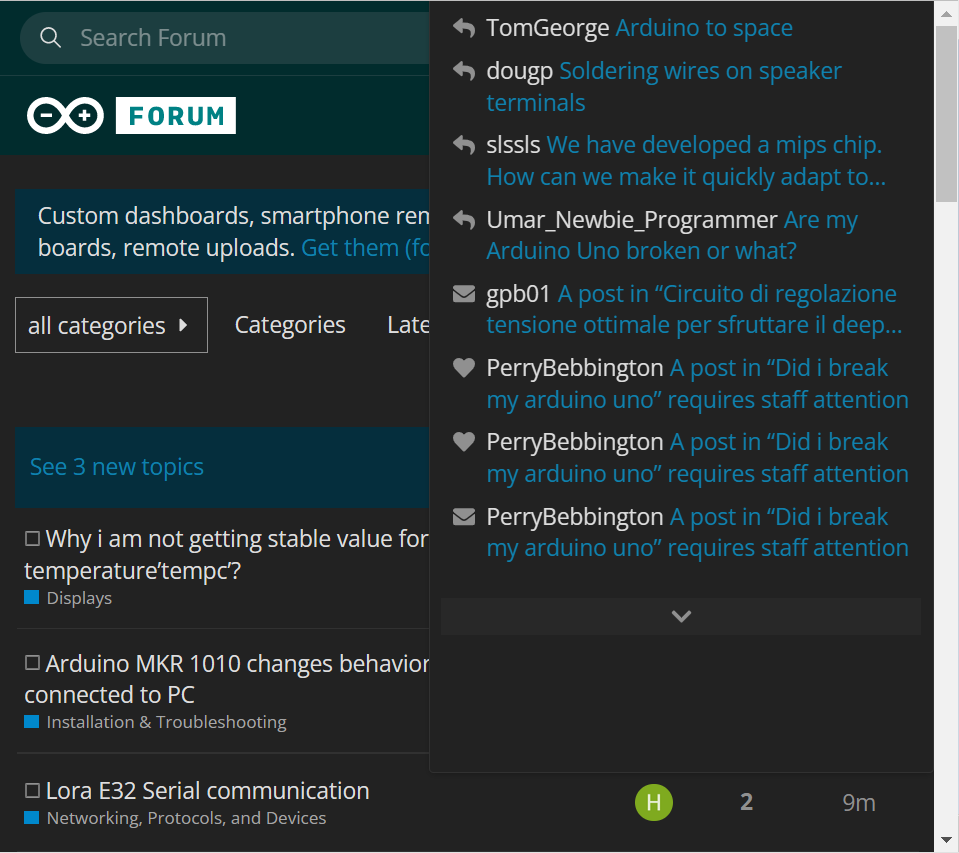Click reply icon beside slssls notification
Image resolution: width=959 pixels, height=853 pixels.
pyautogui.click(x=463, y=146)
